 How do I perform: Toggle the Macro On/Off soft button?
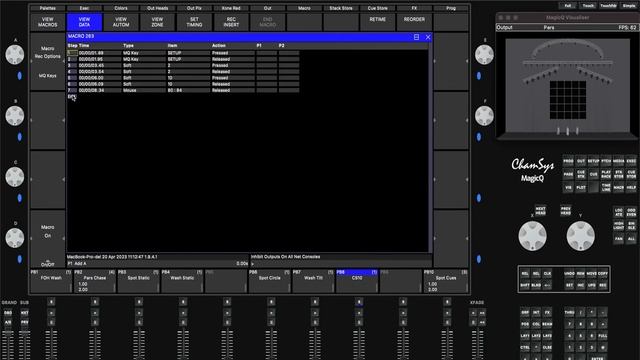click(x=47, y=239)
